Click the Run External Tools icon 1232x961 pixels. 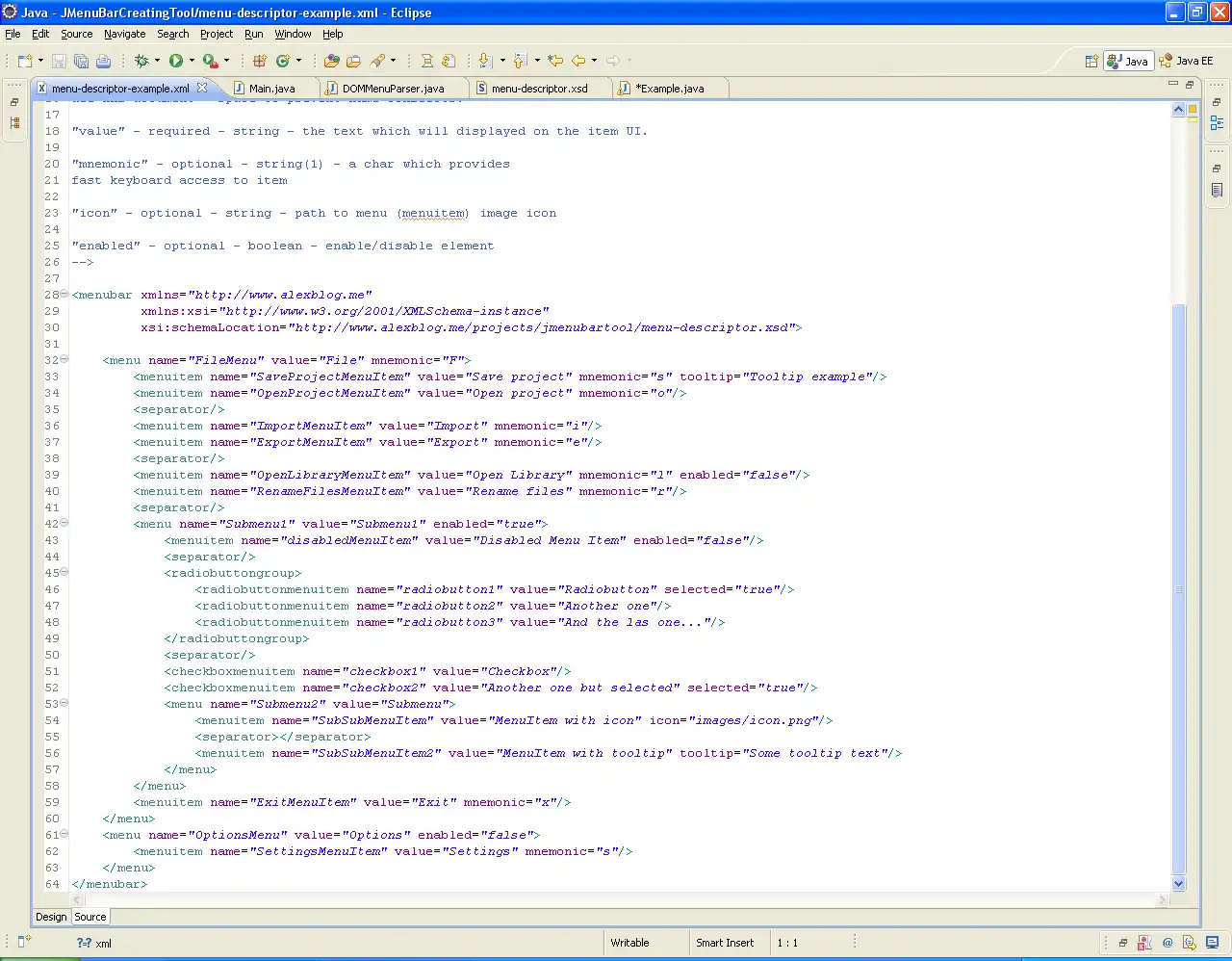[210, 61]
